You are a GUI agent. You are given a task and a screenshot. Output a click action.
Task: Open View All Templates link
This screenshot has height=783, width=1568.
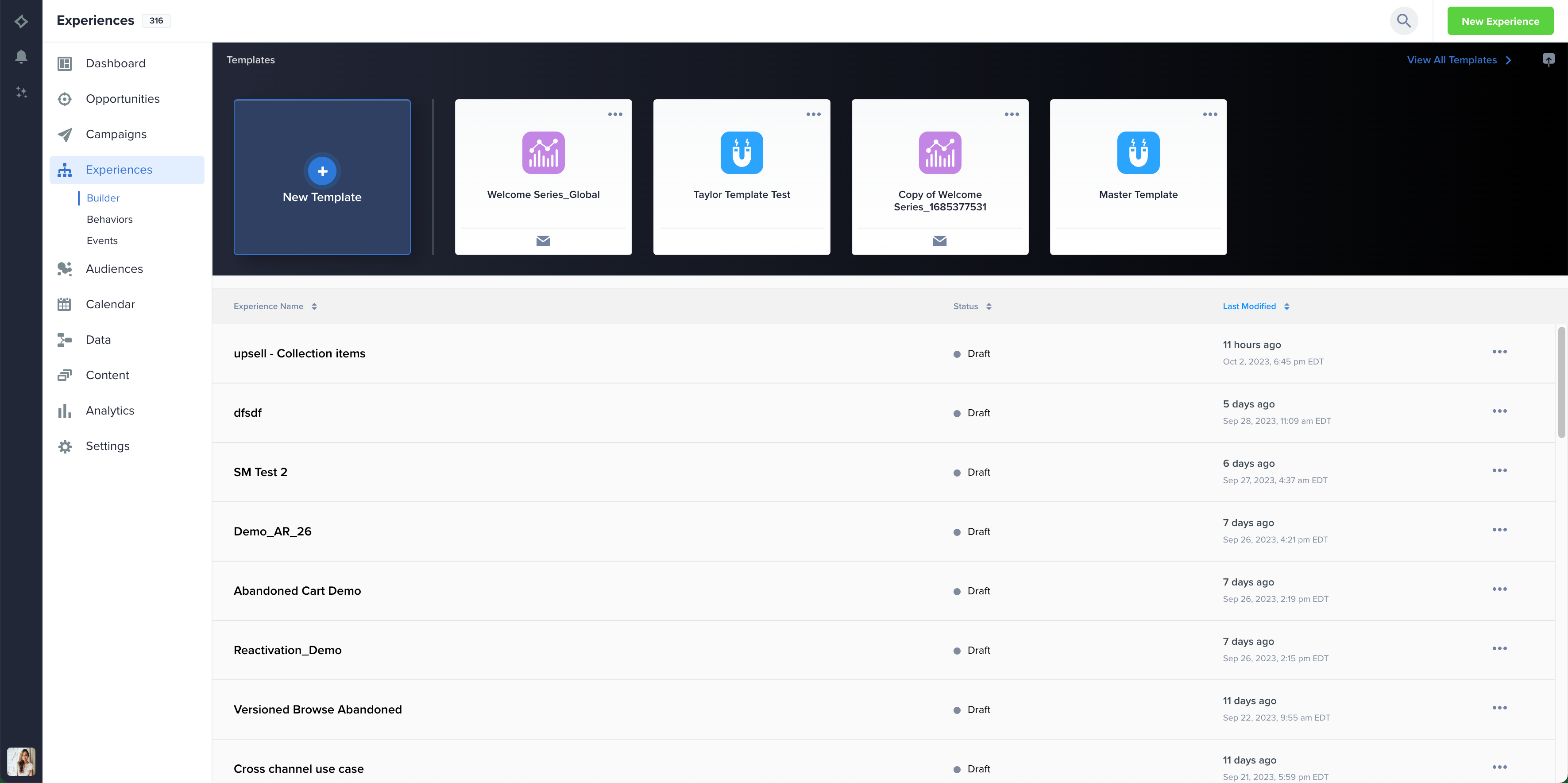[1459, 60]
